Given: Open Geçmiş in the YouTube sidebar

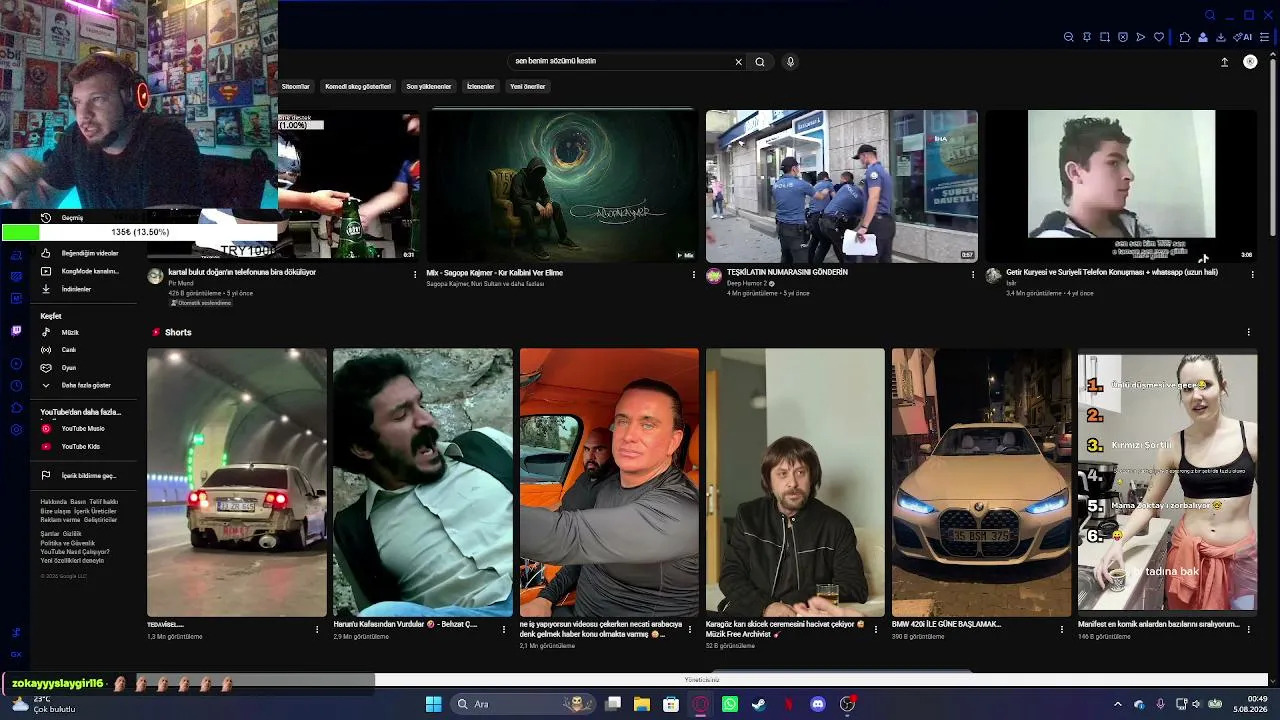Looking at the screenshot, I should pyautogui.click(x=72, y=217).
